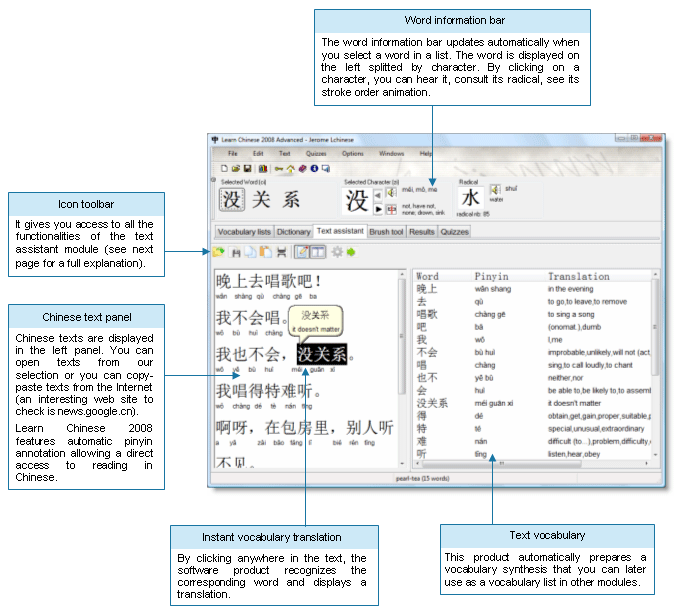
Task: Open the Text menu
Action: click(x=284, y=153)
